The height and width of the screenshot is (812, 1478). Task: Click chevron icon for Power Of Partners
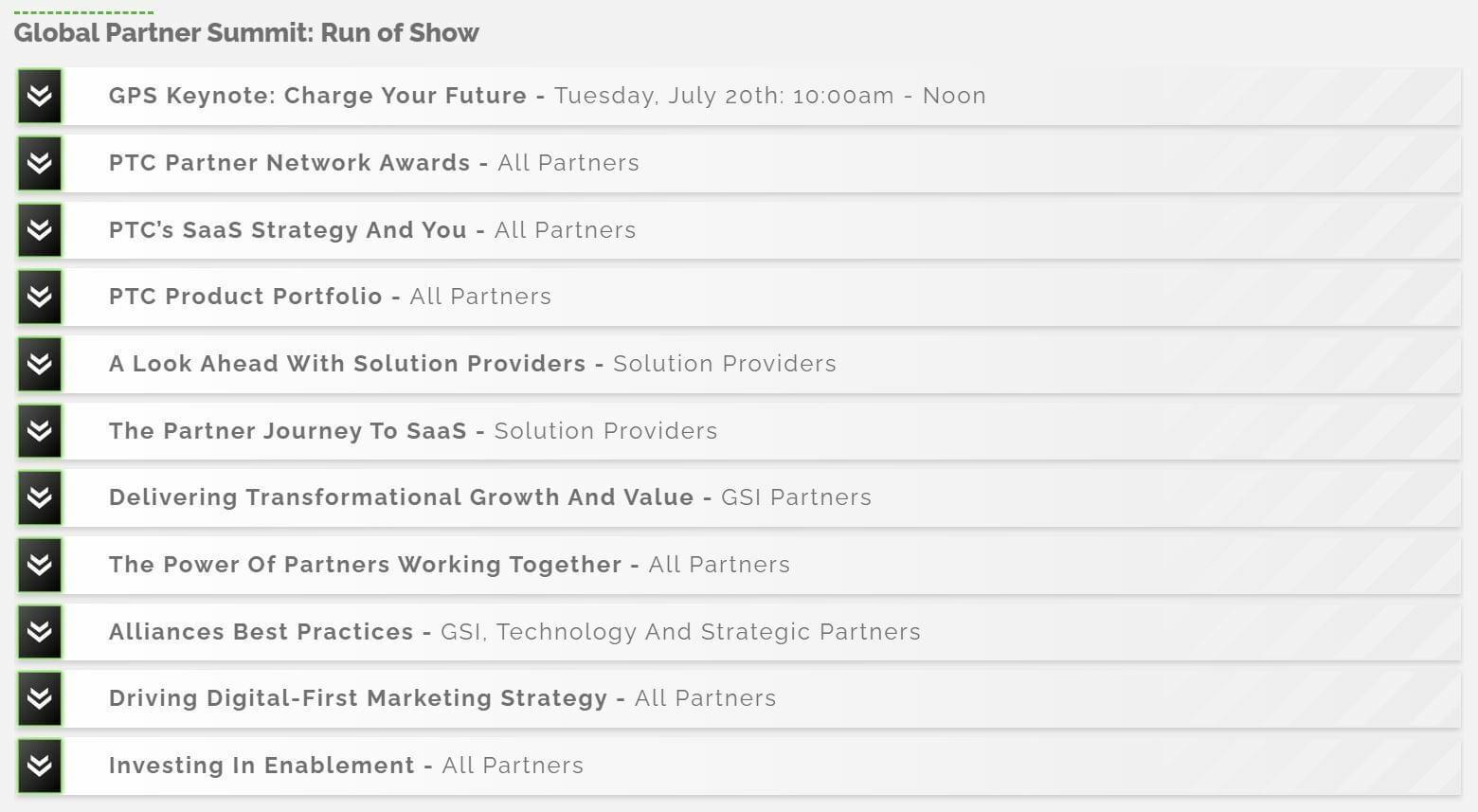pyautogui.click(x=39, y=565)
